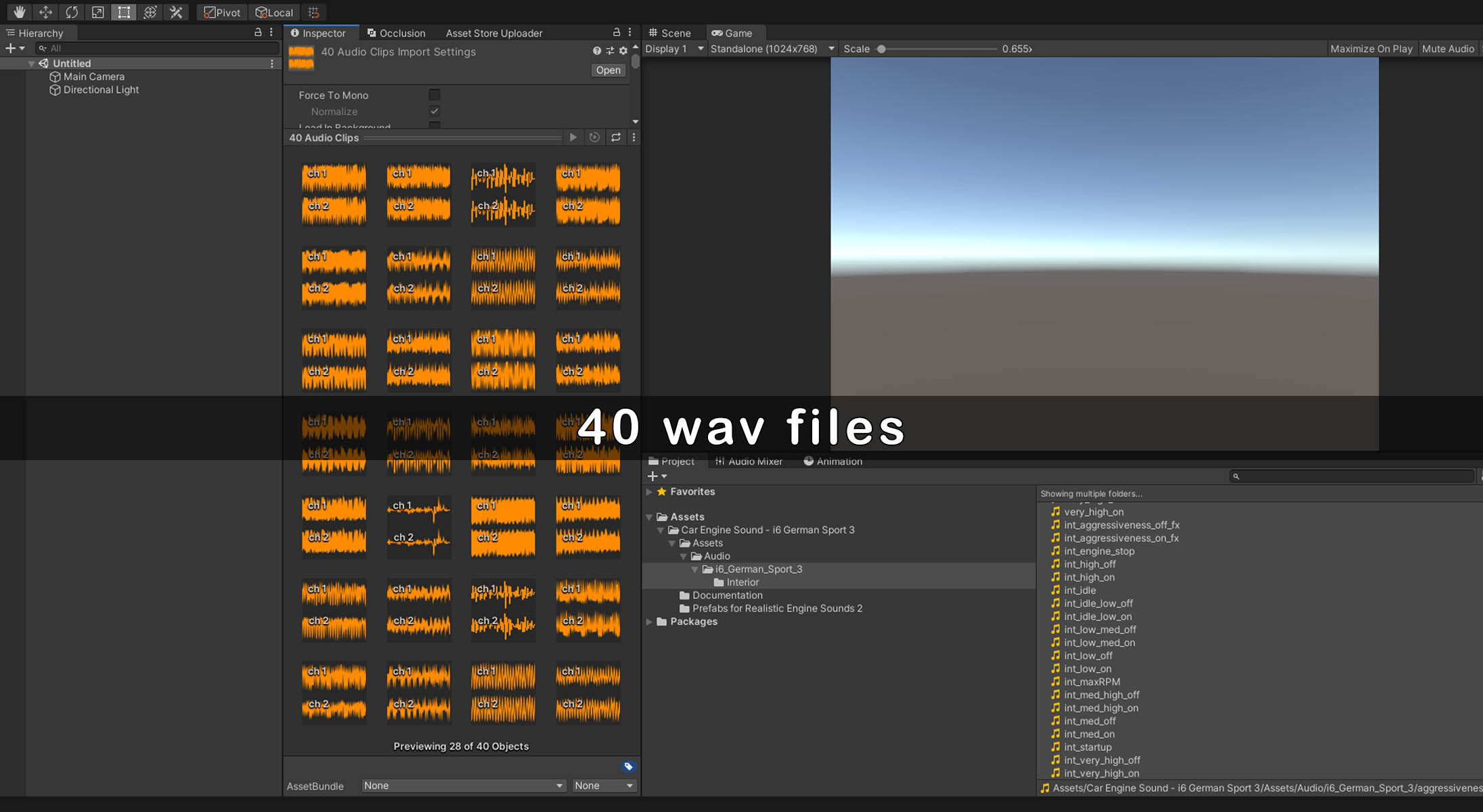Uncheck the Normalize checkbox

(x=435, y=111)
